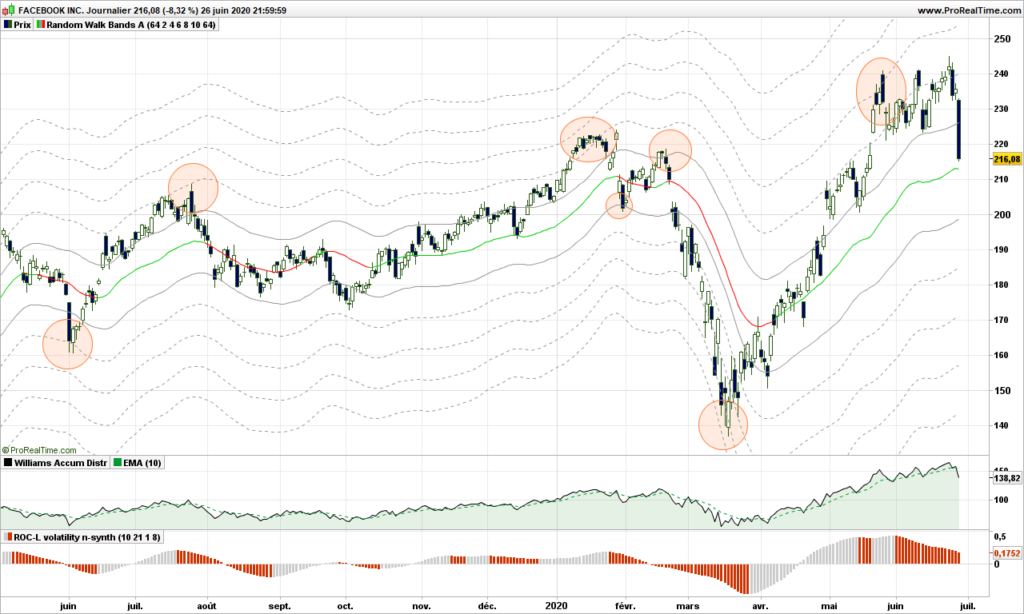The width and height of the screenshot is (1024, 614).
Task: Select the août date label
Action: (206, 606)
